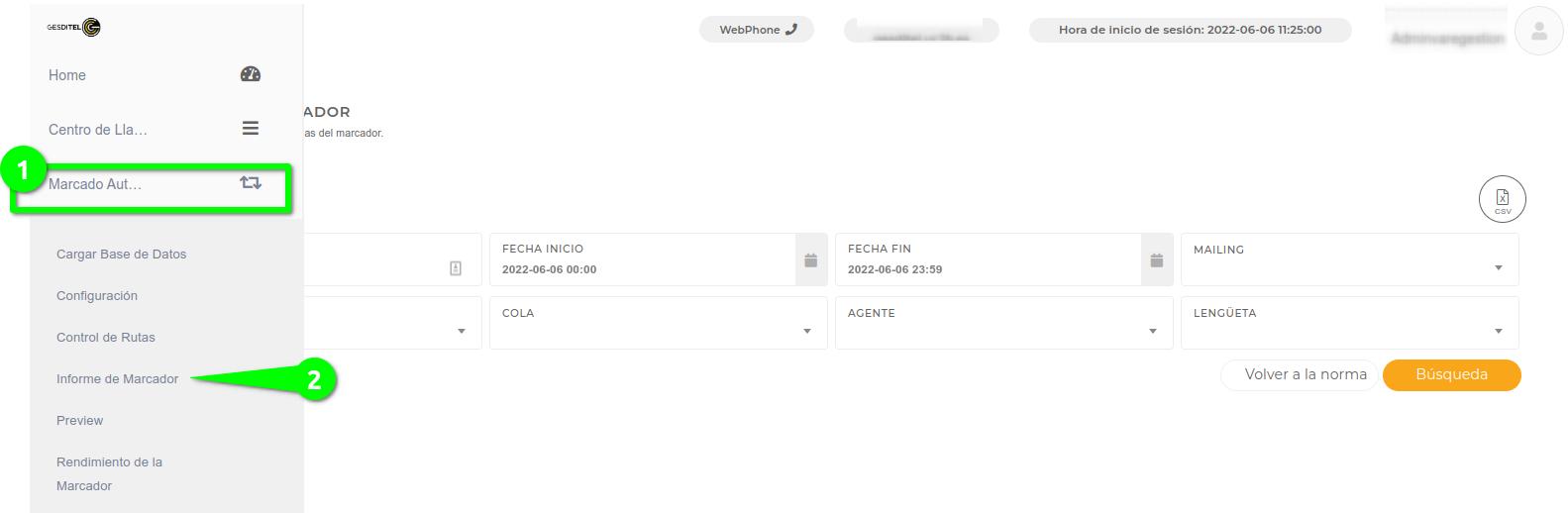Open the Fecha Inicio calendar icon
Viewport: 1568px width, 513px height.
(811, 260)
